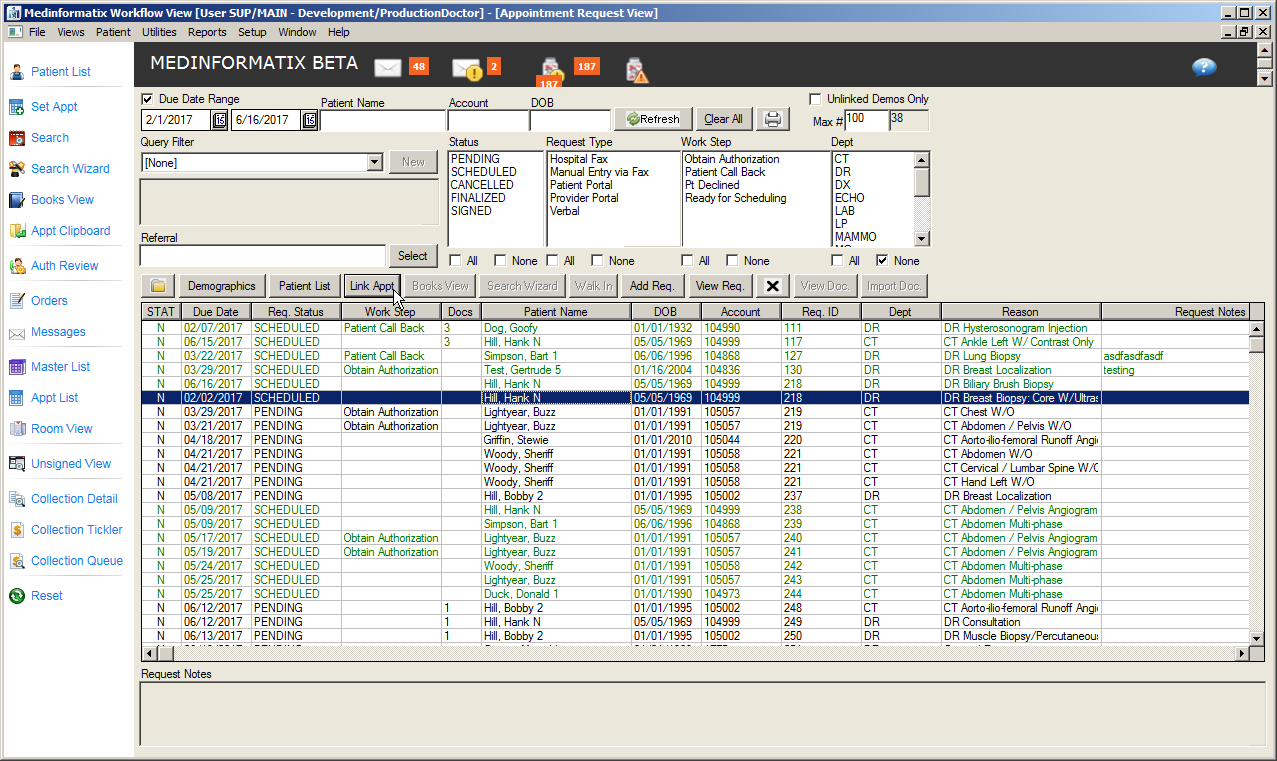1277x761 pixels.
Task: Click the Add Req. button
Action: coord(653,286)
